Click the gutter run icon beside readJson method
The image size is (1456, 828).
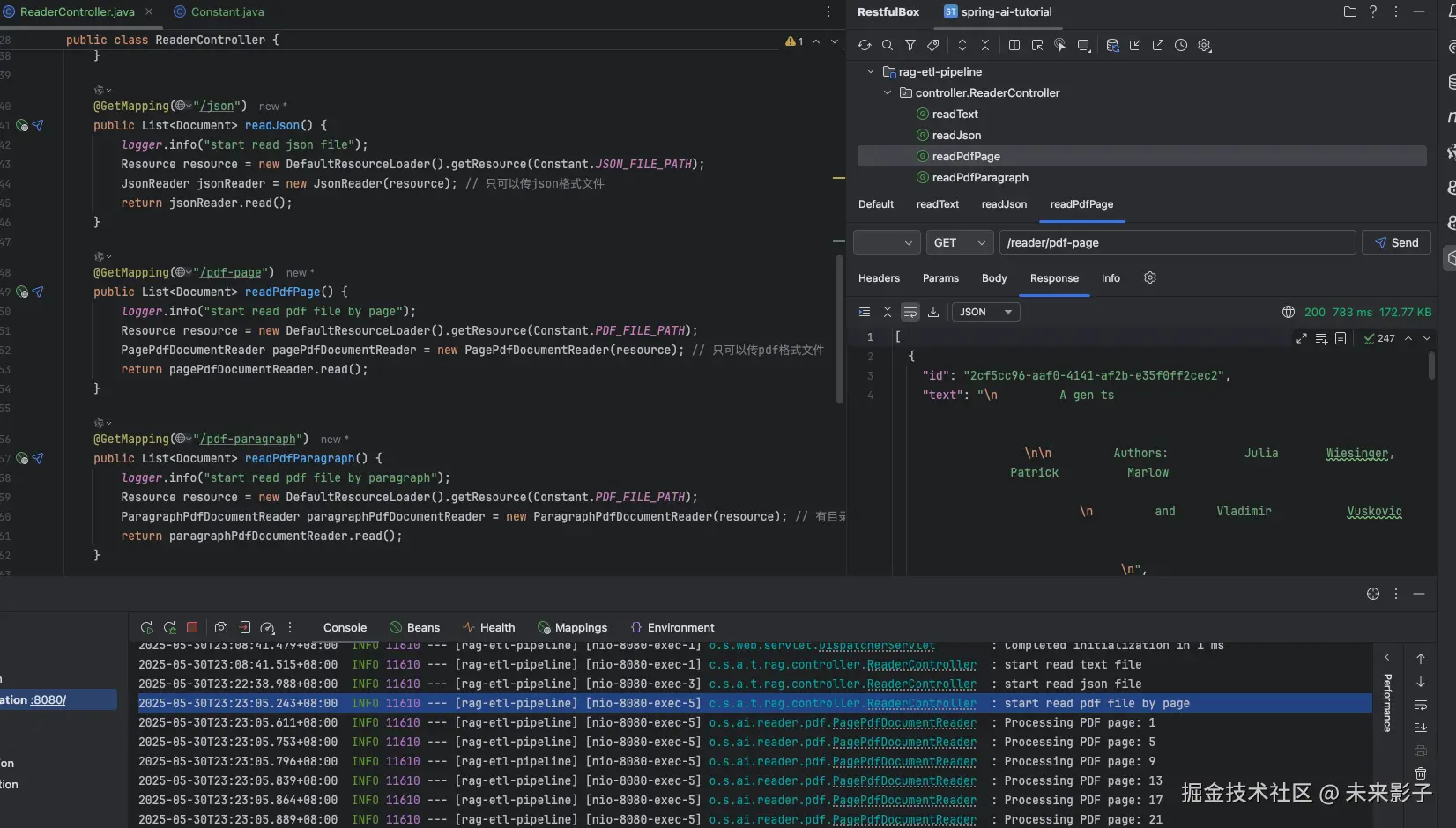38,125
